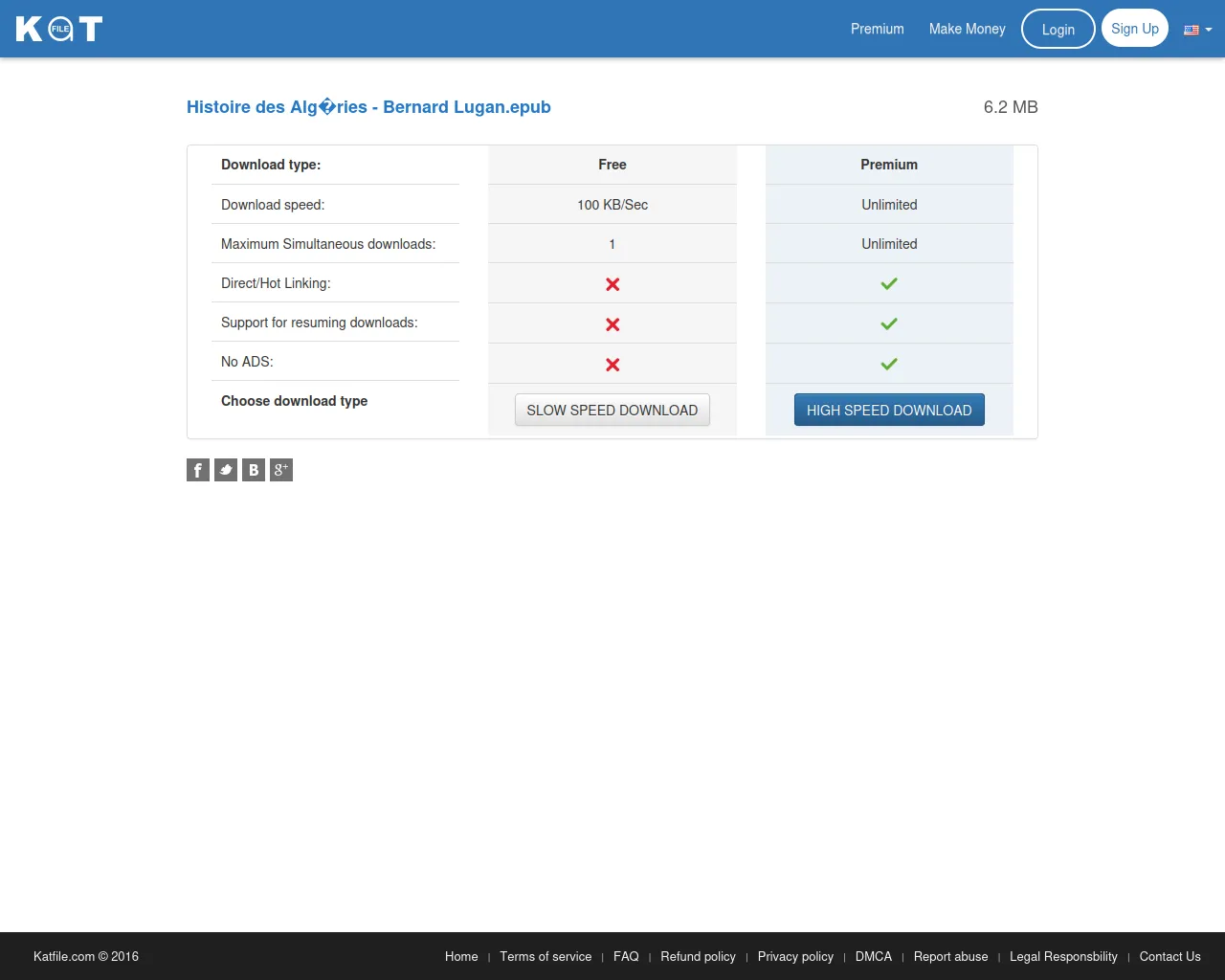Viewport: 1225px width, 980px height.
Task: Open the Make Money page
Action: (967, 29)
